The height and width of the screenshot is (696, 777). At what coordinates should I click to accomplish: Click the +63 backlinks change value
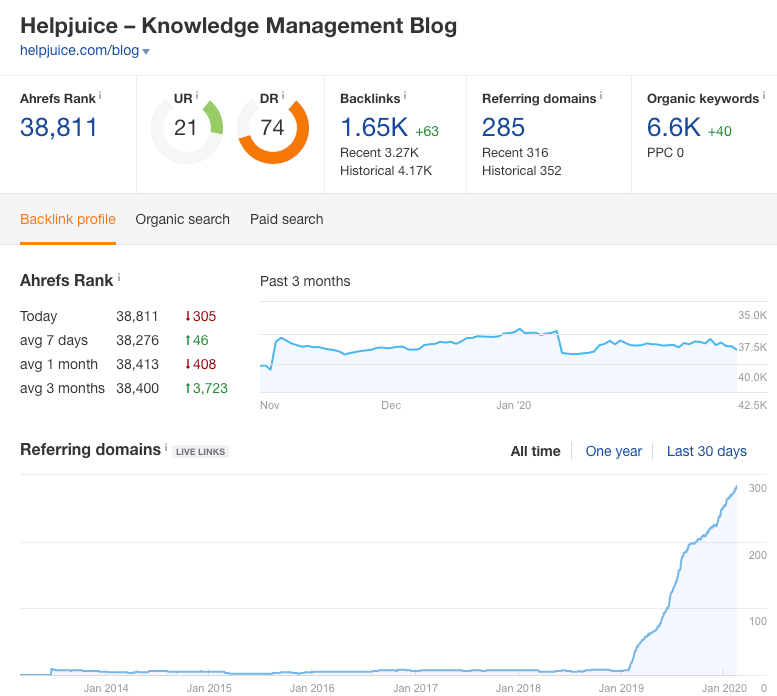427,131
